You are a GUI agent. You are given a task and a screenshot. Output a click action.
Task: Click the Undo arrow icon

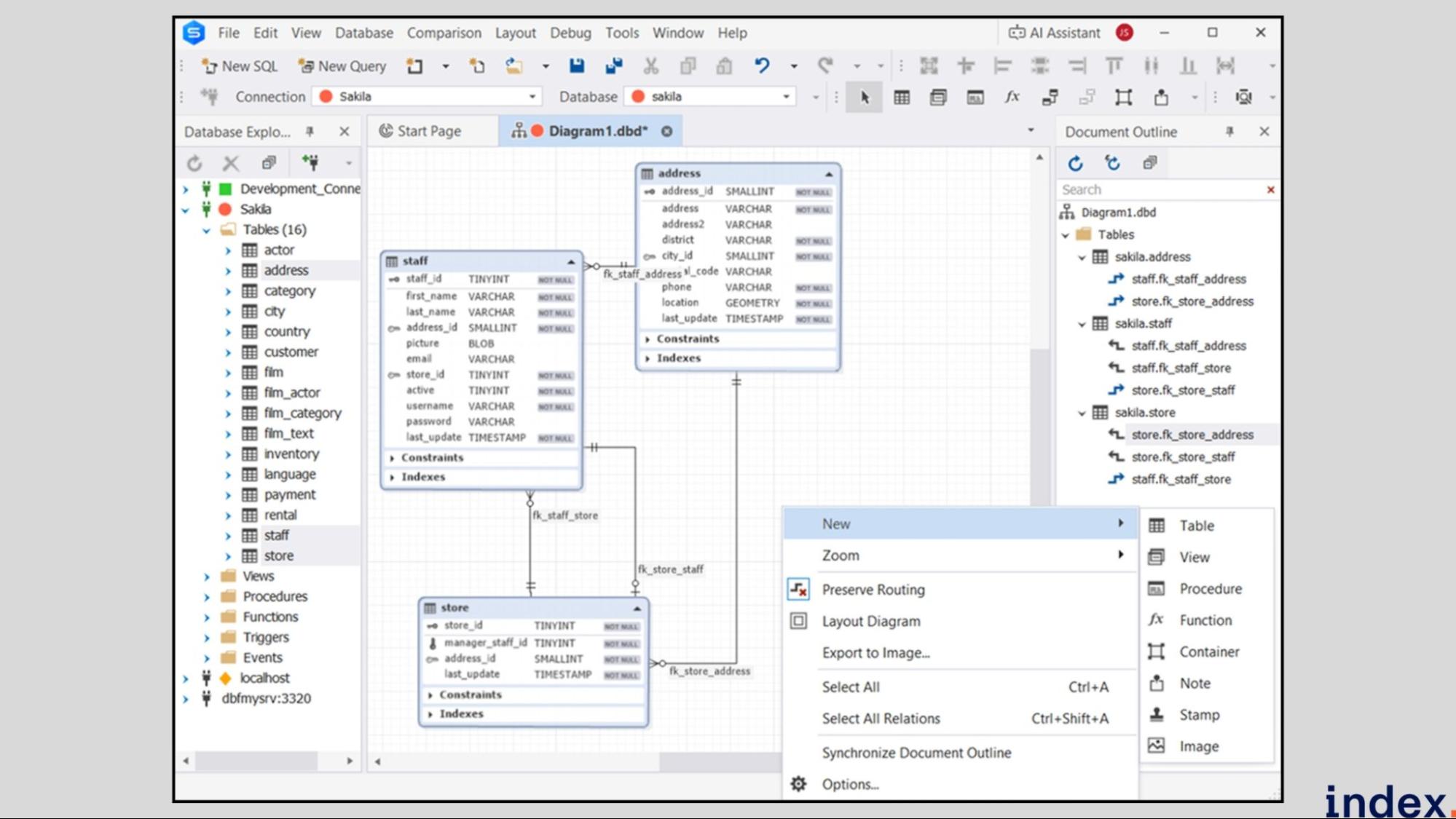point(762,66)
